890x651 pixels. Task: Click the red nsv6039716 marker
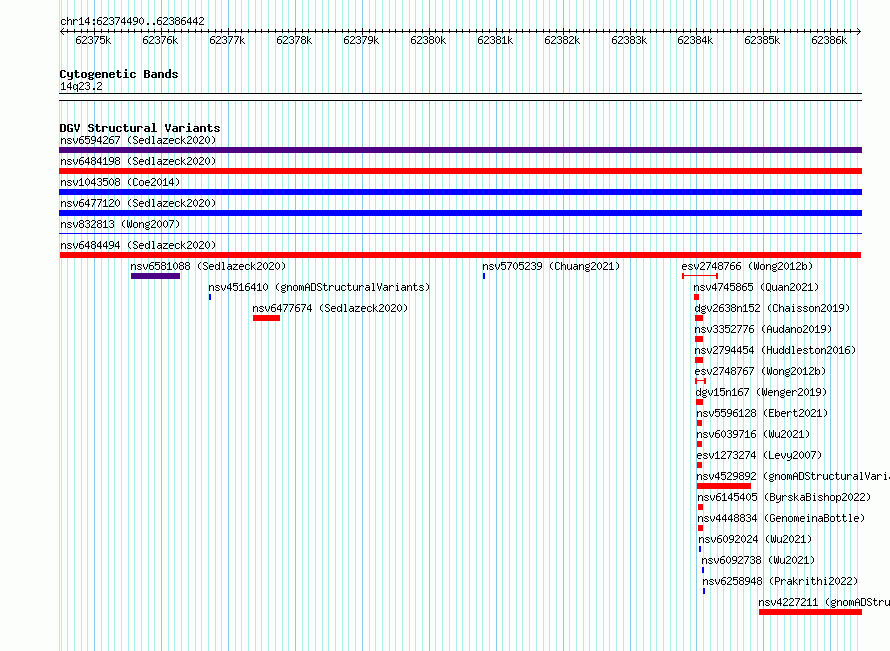699,444
